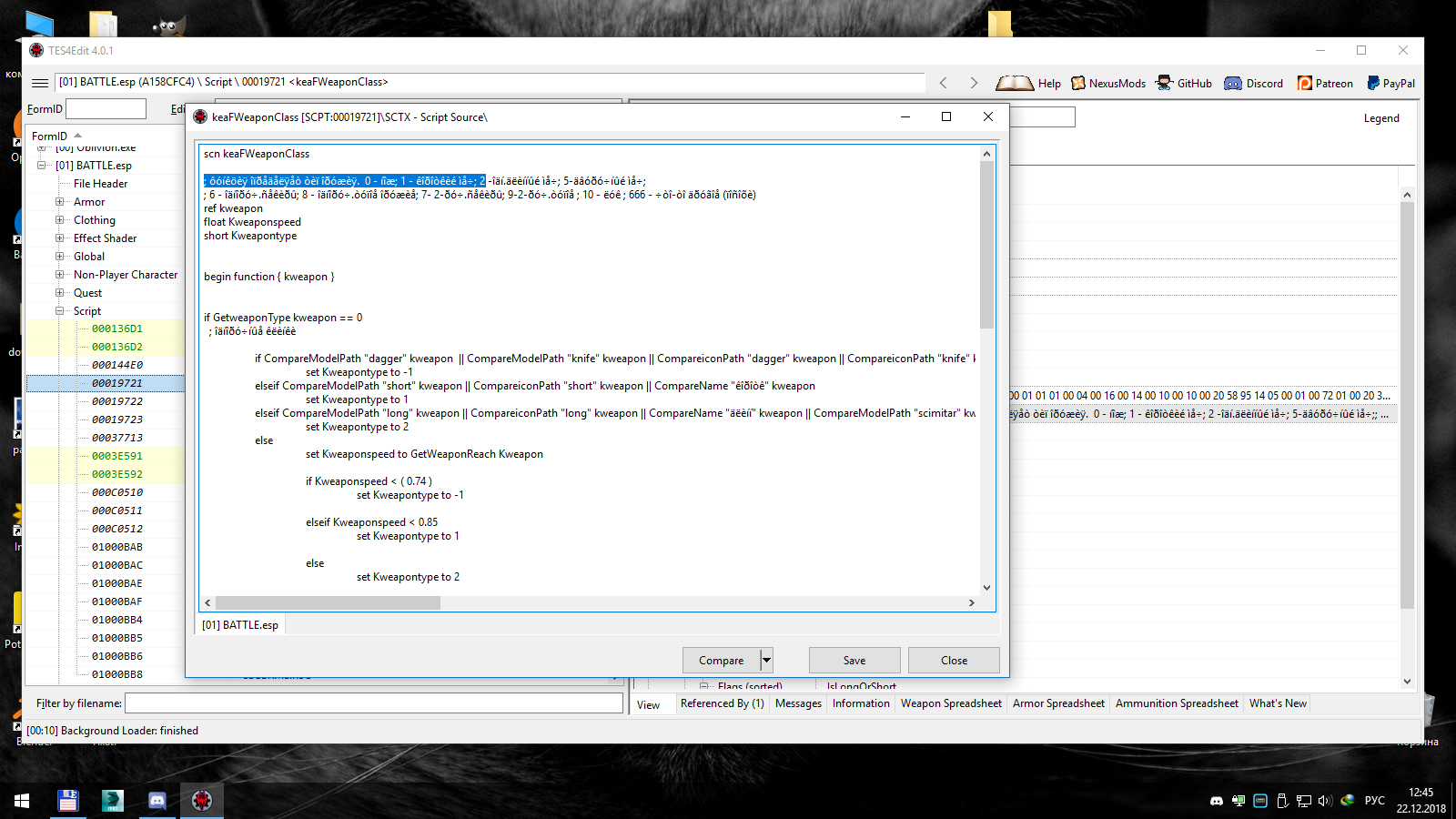Open the hamburger main menu icon
This screenshot has width=1456, height=819.
pos(40,83)
